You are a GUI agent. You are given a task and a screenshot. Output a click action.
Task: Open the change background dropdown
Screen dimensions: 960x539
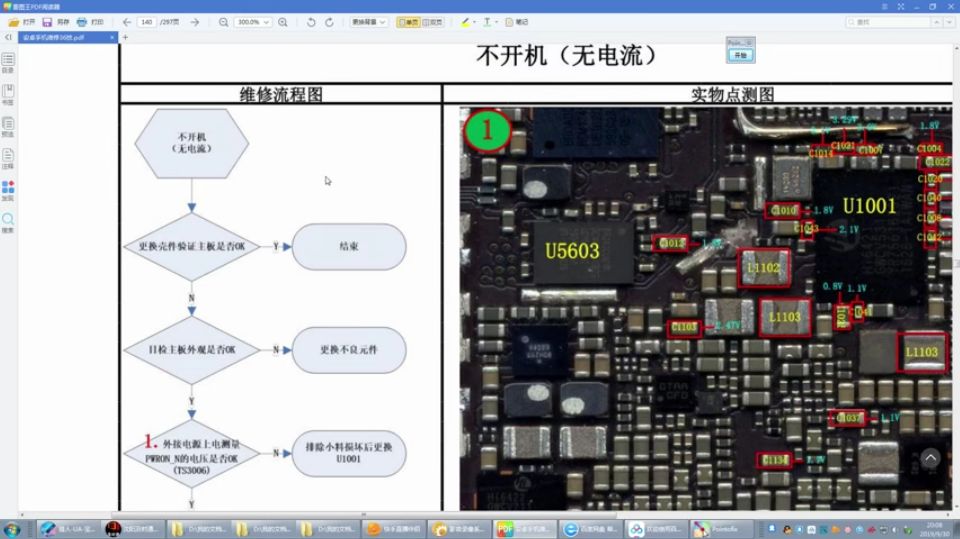[369, 22]
